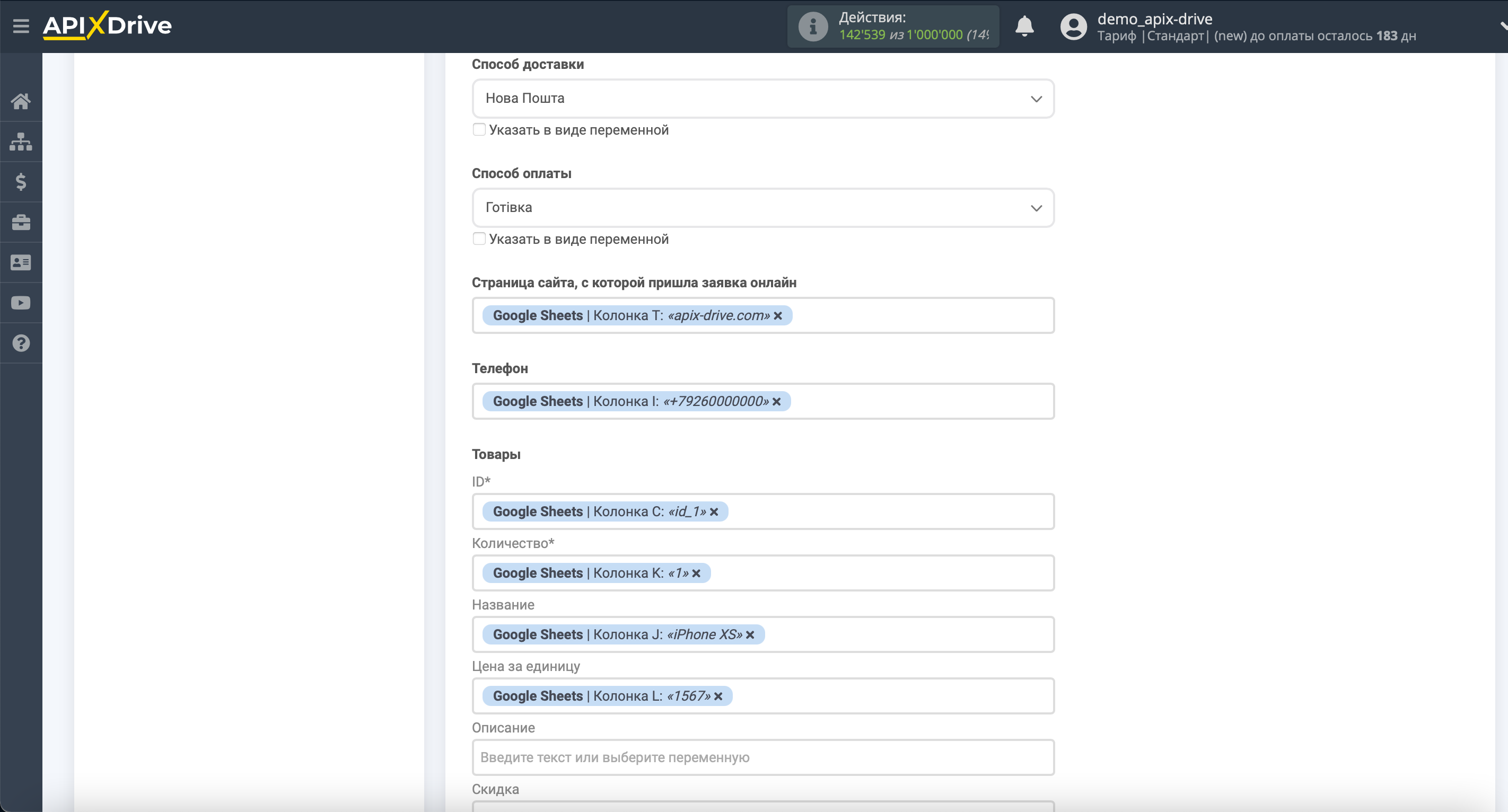
Task: Open the briefcase services sidebar icon
Action: 21,222
